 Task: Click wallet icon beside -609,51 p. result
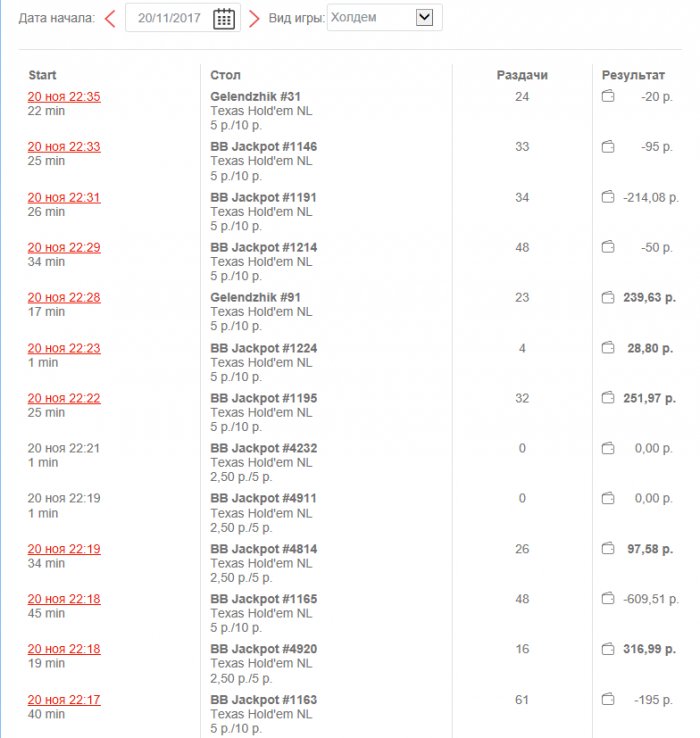(x=607, y=599)
